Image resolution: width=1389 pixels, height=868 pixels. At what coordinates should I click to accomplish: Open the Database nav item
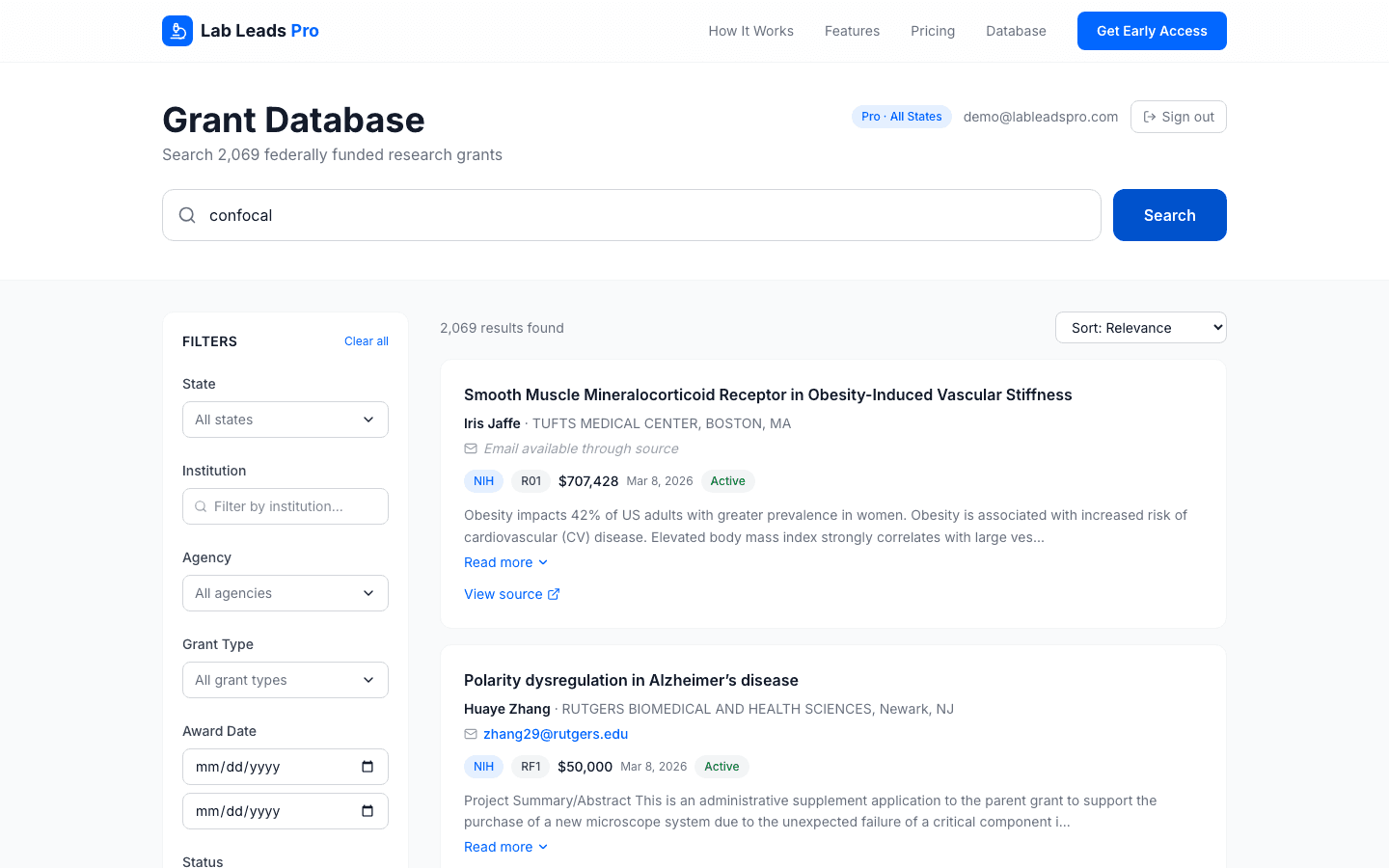tap(1016, 31)
